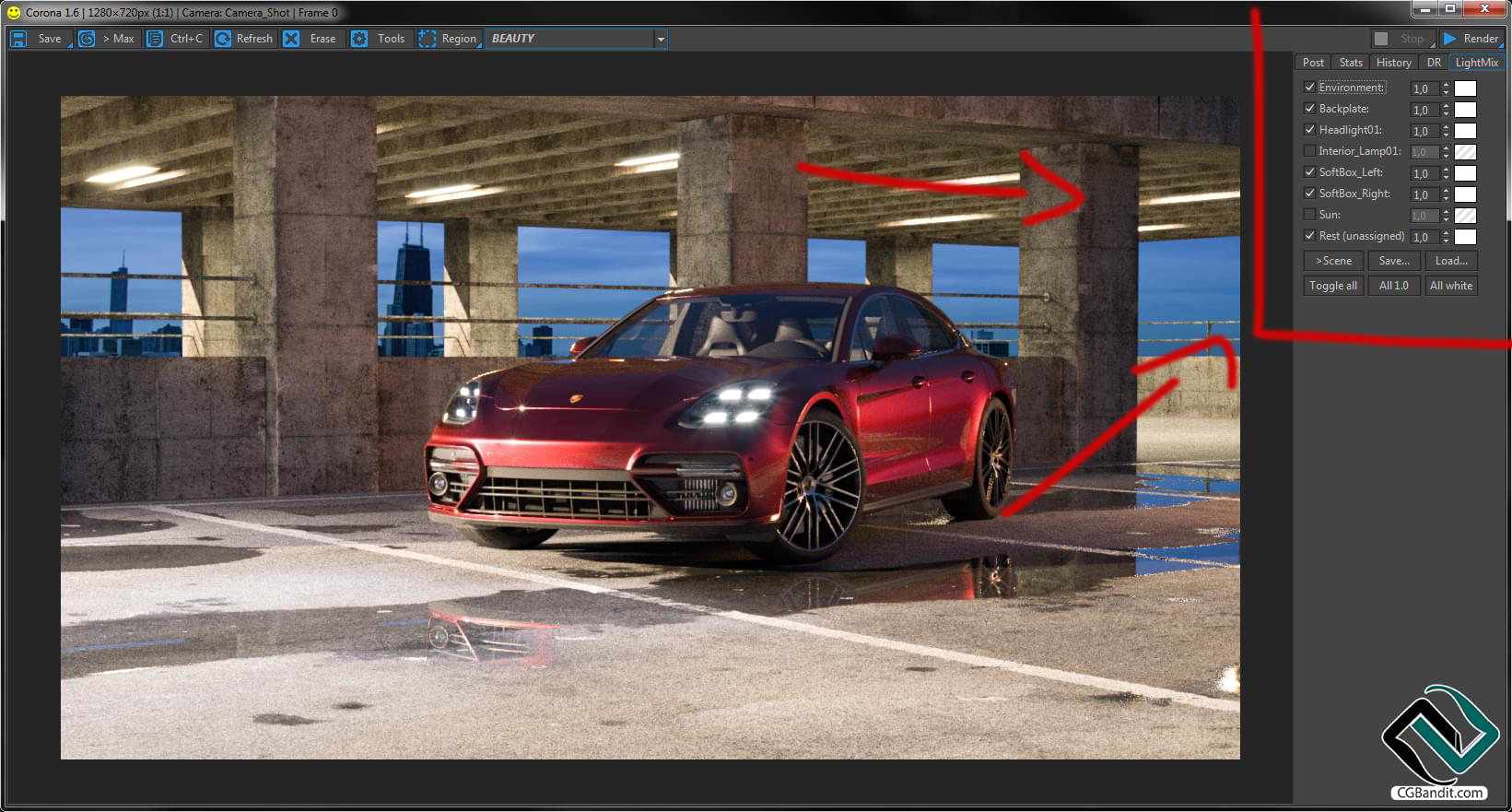This screenshot has width=1512, height=812.
Task: Click the Save... LightMix button
Action: tap(1394, 261)
